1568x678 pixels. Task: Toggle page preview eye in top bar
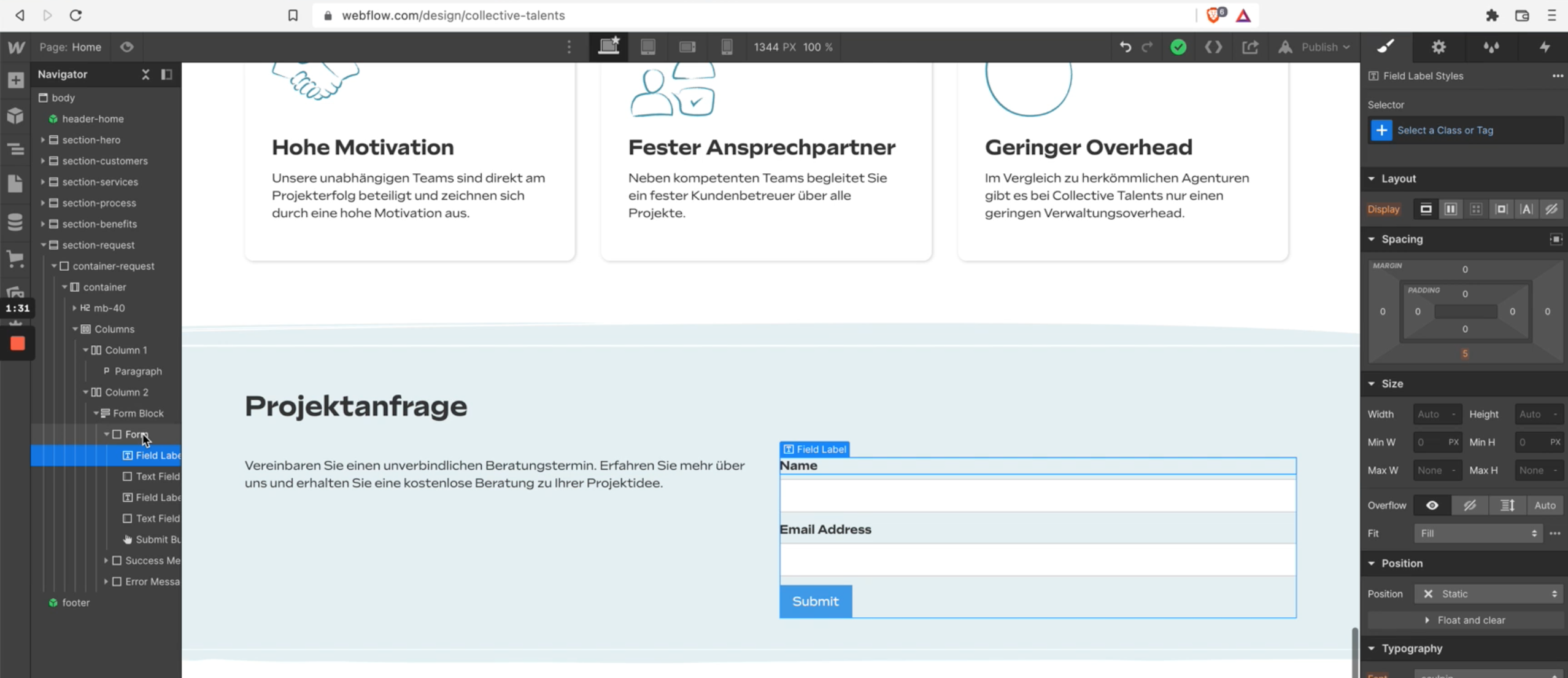[x=127, y=47]
